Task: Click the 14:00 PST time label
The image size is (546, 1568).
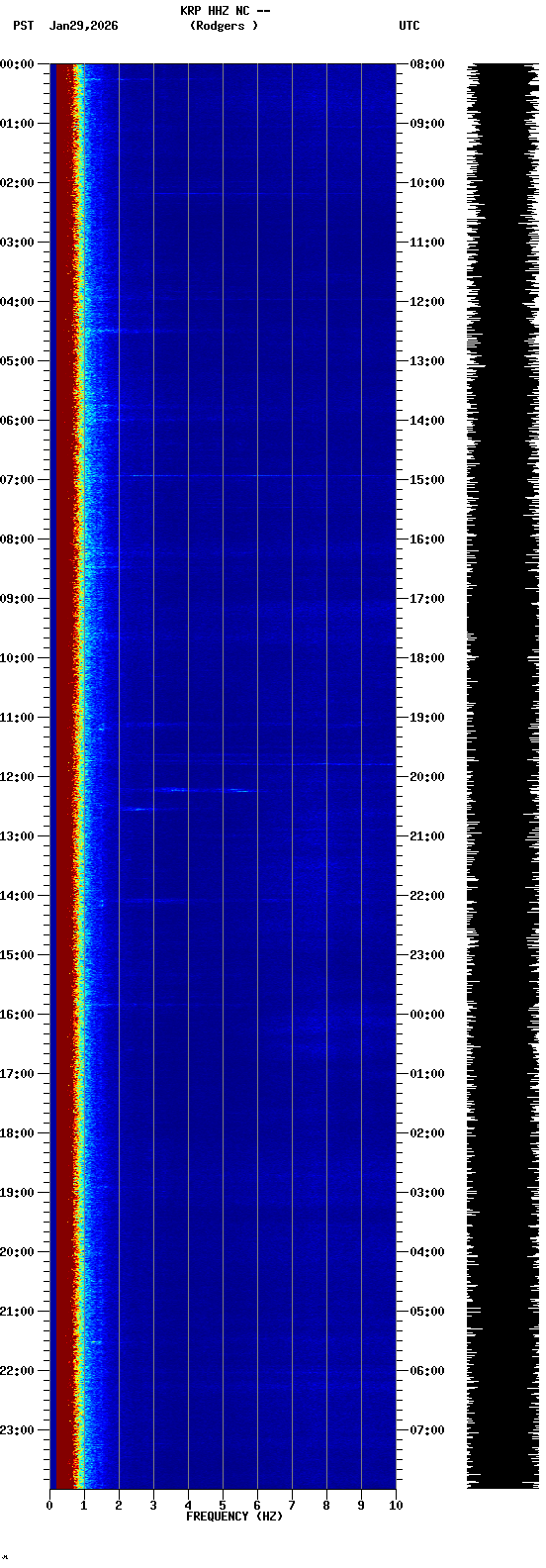Action: pos(18,896)
